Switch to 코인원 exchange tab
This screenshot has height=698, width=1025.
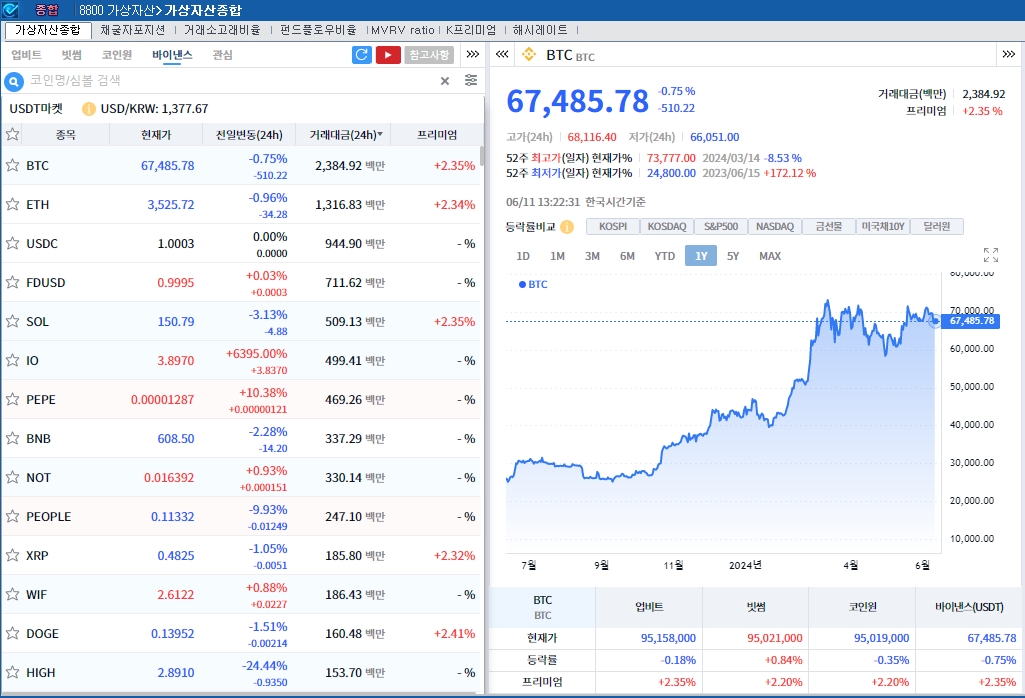click(117, 55)
